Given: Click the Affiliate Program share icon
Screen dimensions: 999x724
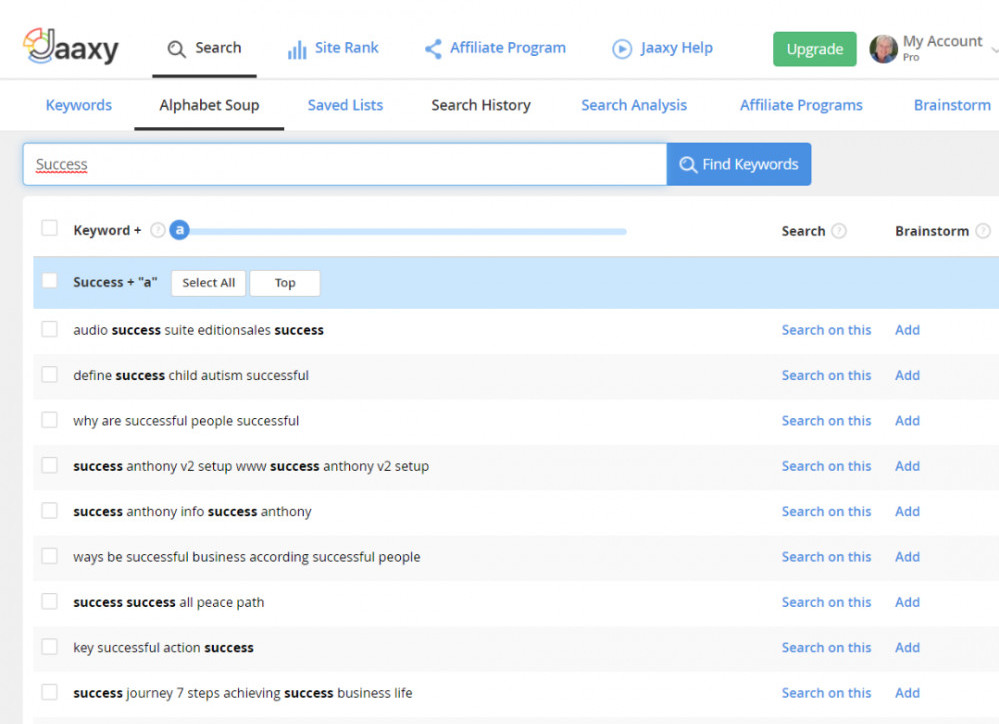Looking at the screenshot, I should pyautogui.click(x=433, y=49).
